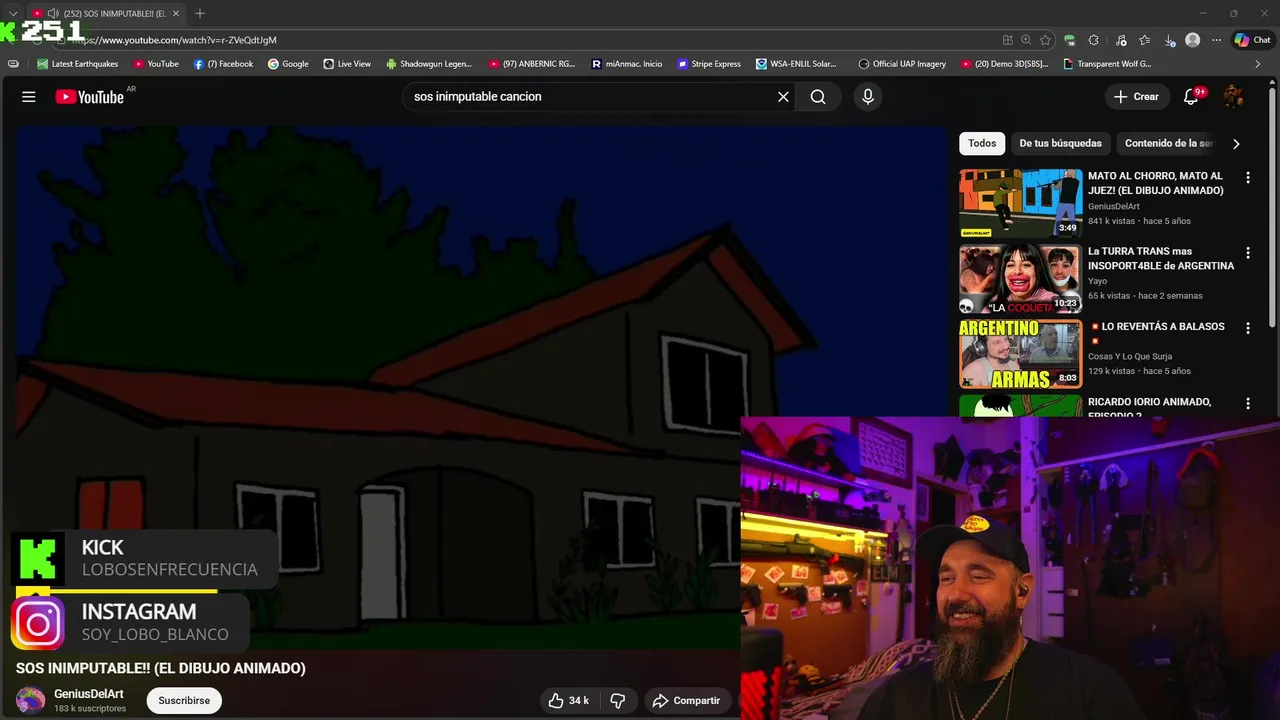Subscribe with the Suscribirse button

click(184, 700)
